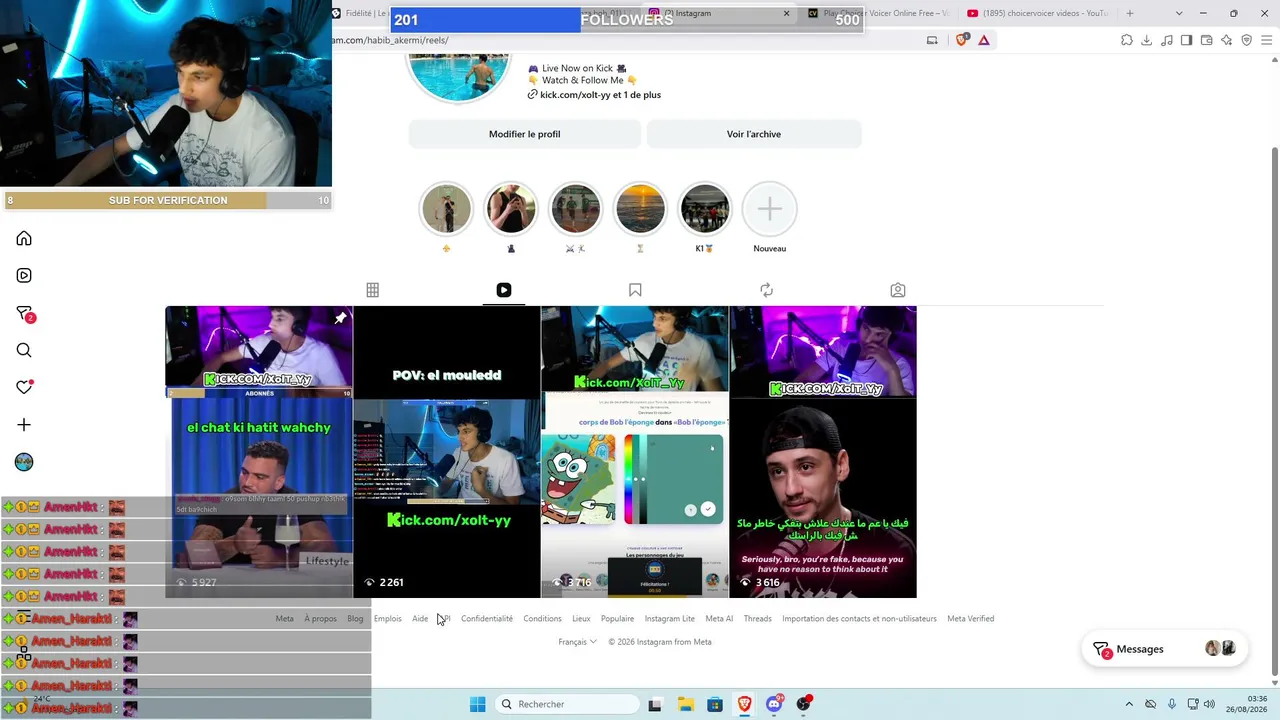Image resolution: width=1280 pixels, height=720 pixels.
Task: Open the Aide footer link
Action: coord(420,619)
